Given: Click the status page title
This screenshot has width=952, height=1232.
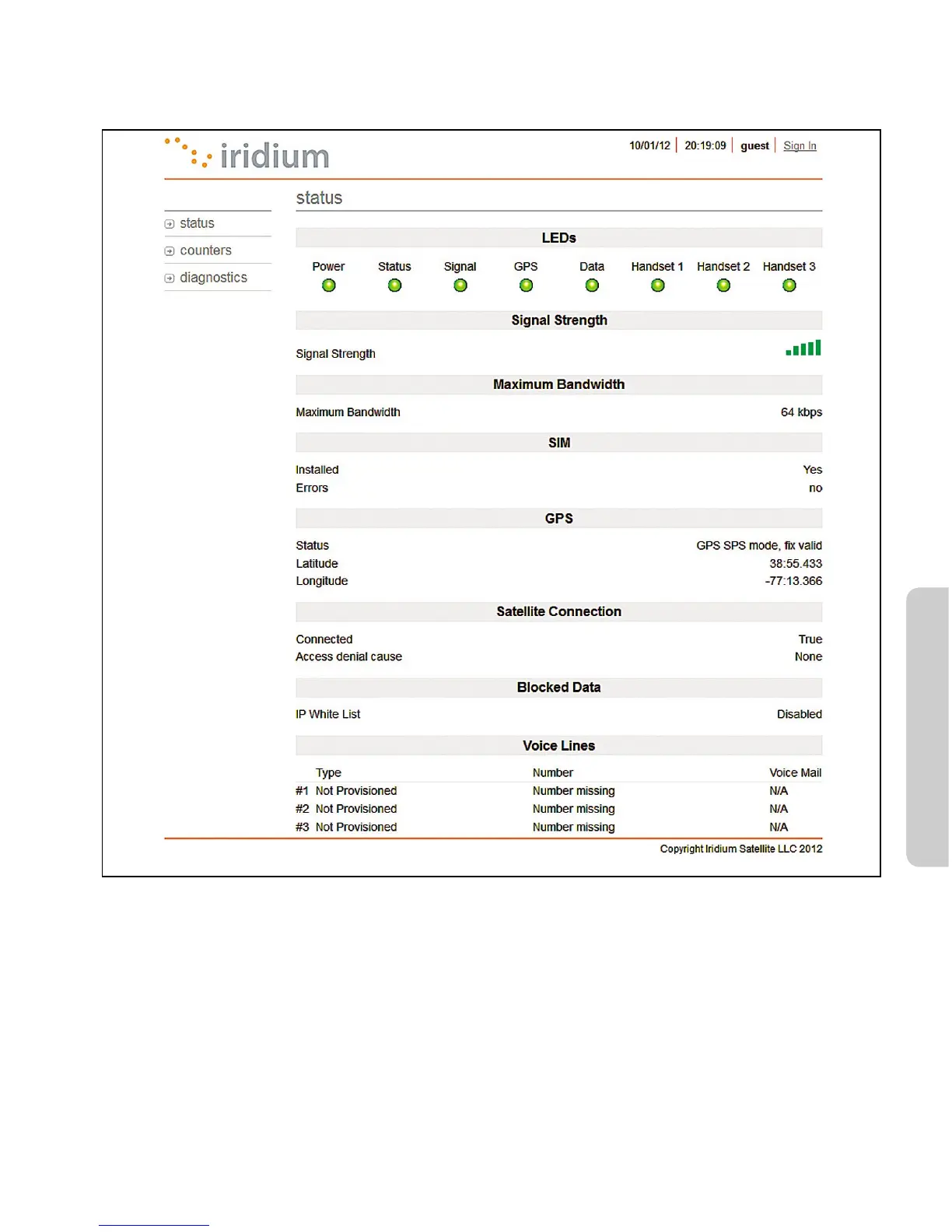Looking at the screenshot, I should (x=319, y=198).
